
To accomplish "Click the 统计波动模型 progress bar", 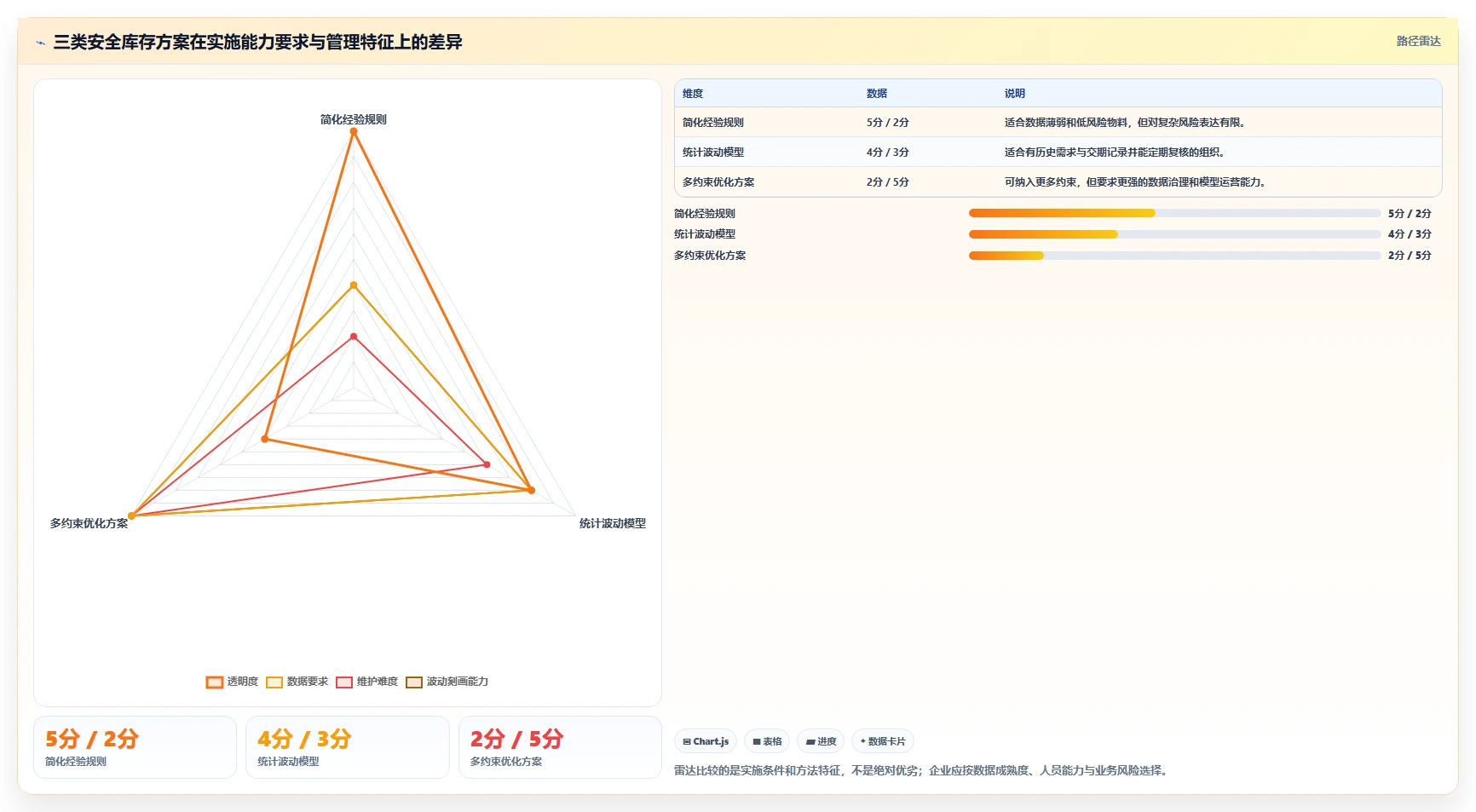I will [x=1174, y=234].
